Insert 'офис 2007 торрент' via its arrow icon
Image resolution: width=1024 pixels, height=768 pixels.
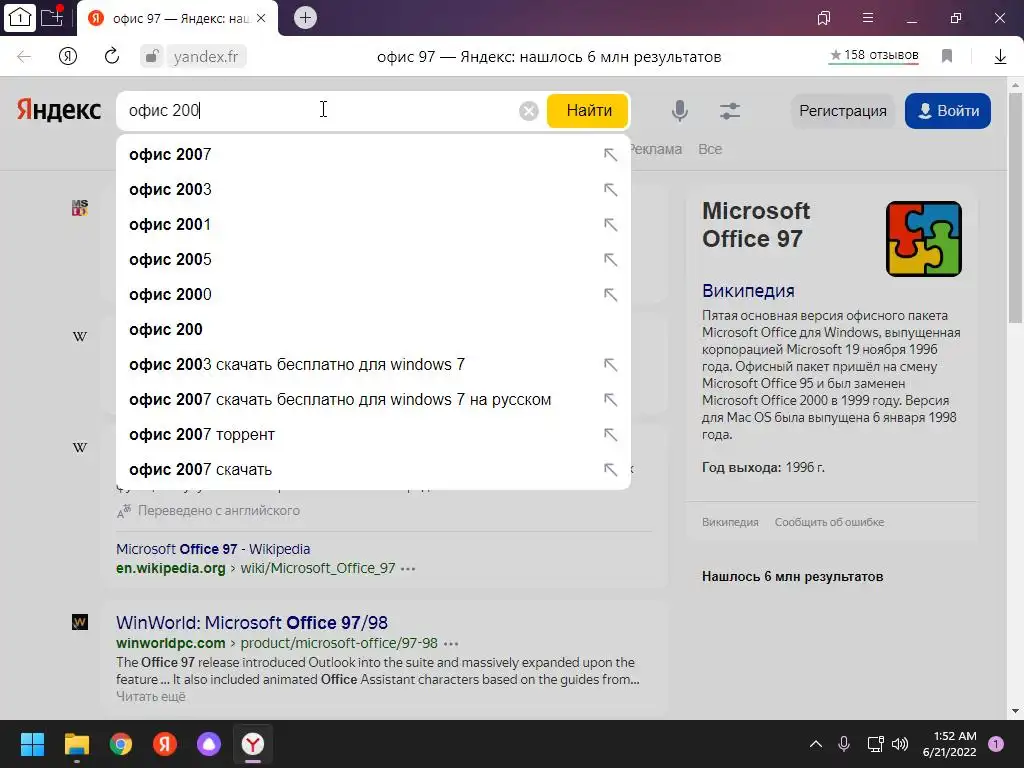pos(610,434)
